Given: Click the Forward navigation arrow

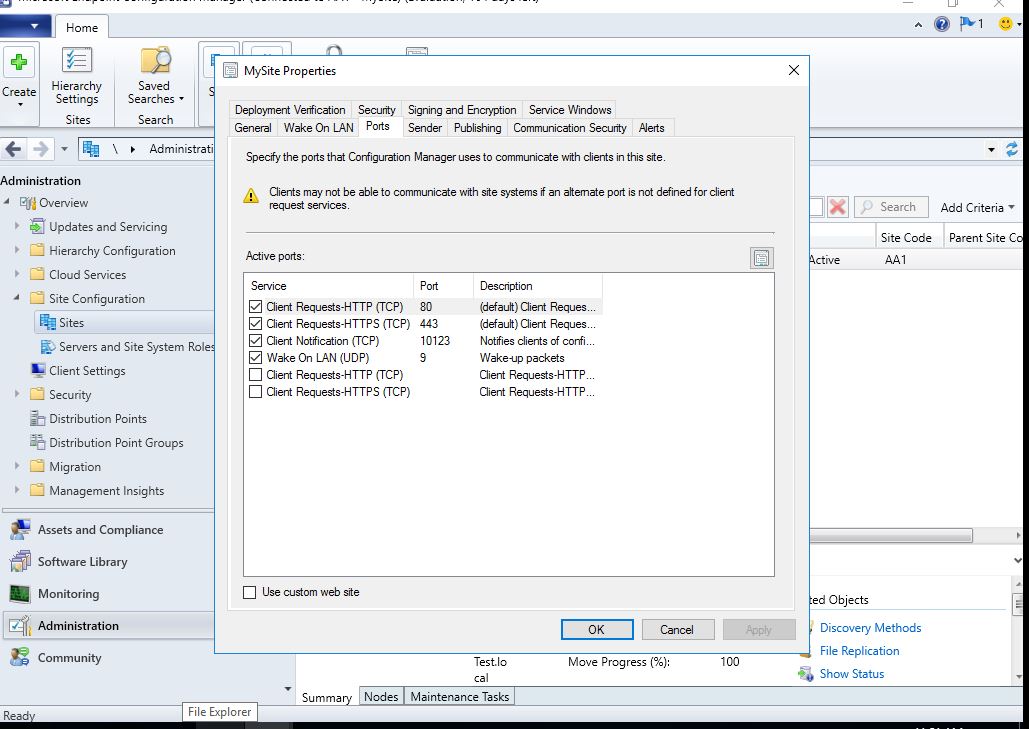Looking at the screenshot, I should [x=41, y=149].
